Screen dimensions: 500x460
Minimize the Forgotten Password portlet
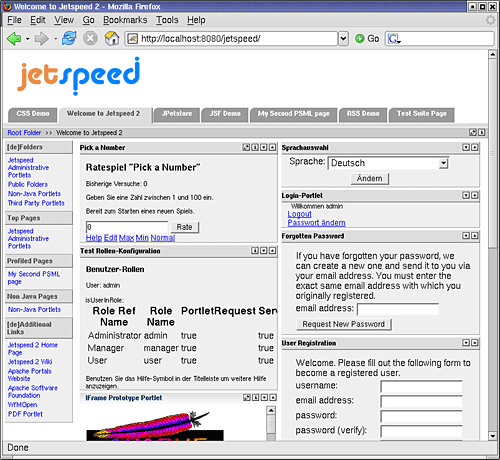click(x=466, y=236)
